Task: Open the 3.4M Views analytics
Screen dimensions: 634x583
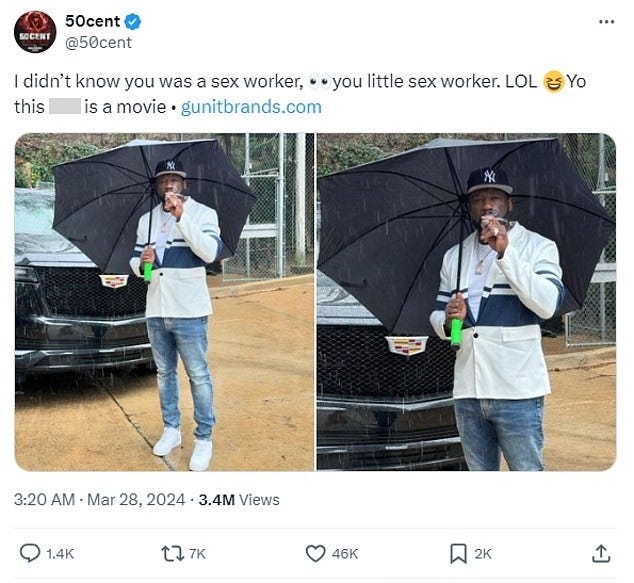Action: pyautogui.click(x=239, y=500)
